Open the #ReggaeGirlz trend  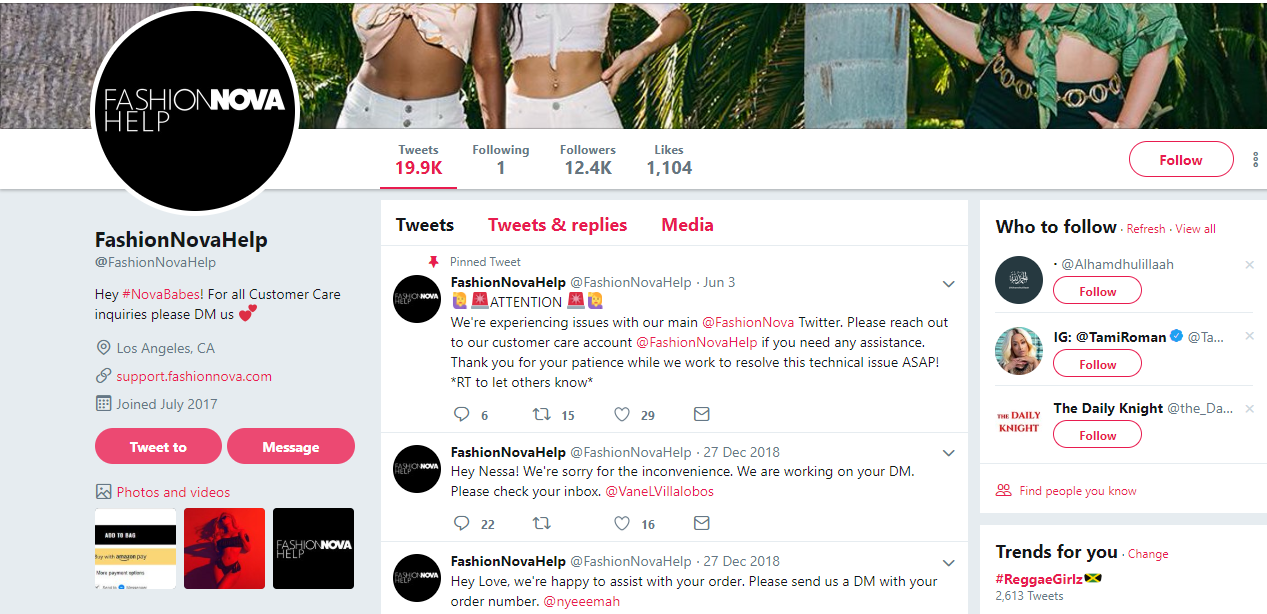(x=1039, y=578)
